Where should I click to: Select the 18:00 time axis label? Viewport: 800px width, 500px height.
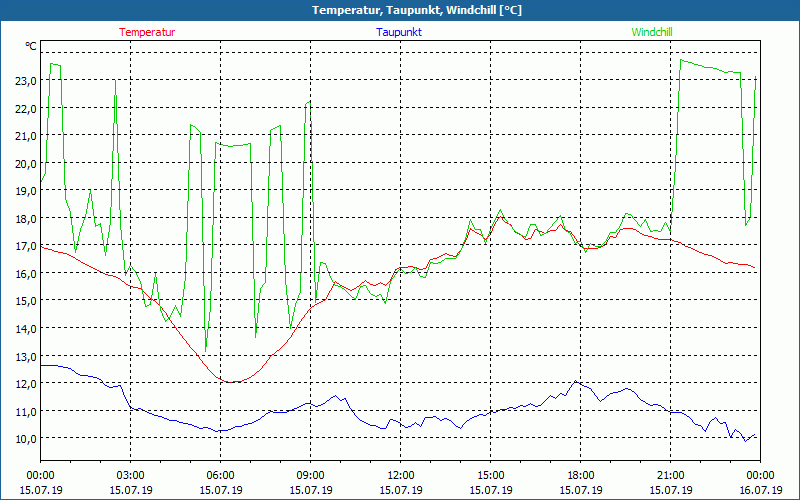(581, 475)
